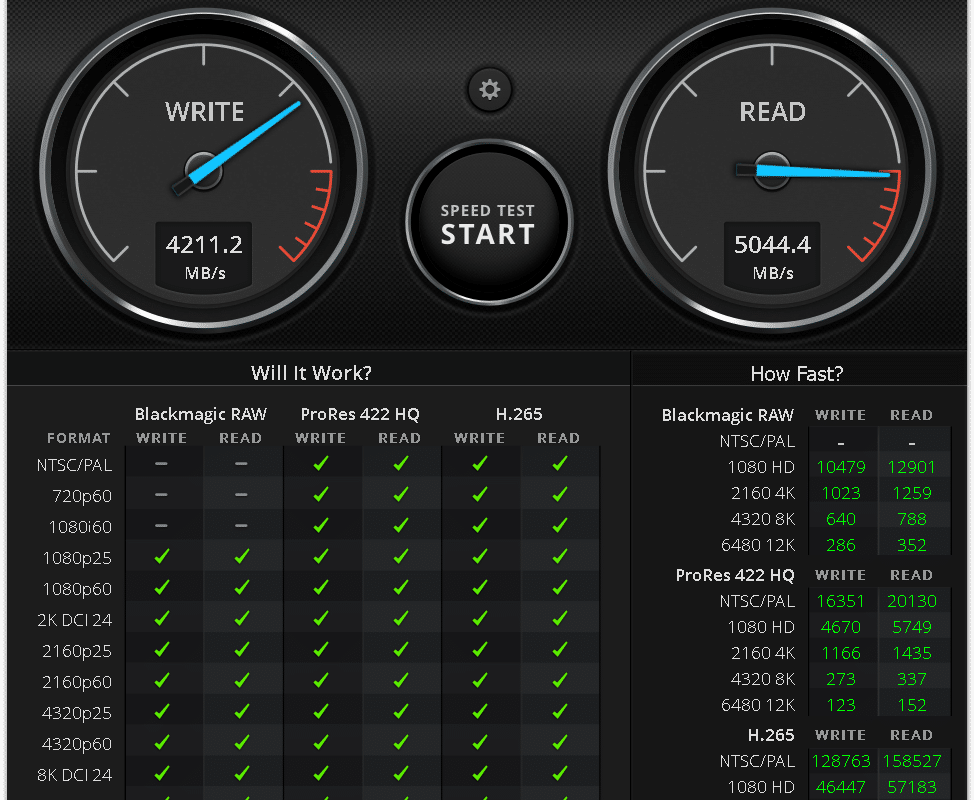Image resolution: width=974 pixels, height=800 pixels.
Task: Open settings with the gear icon
Action: click(x=489, y=89)
